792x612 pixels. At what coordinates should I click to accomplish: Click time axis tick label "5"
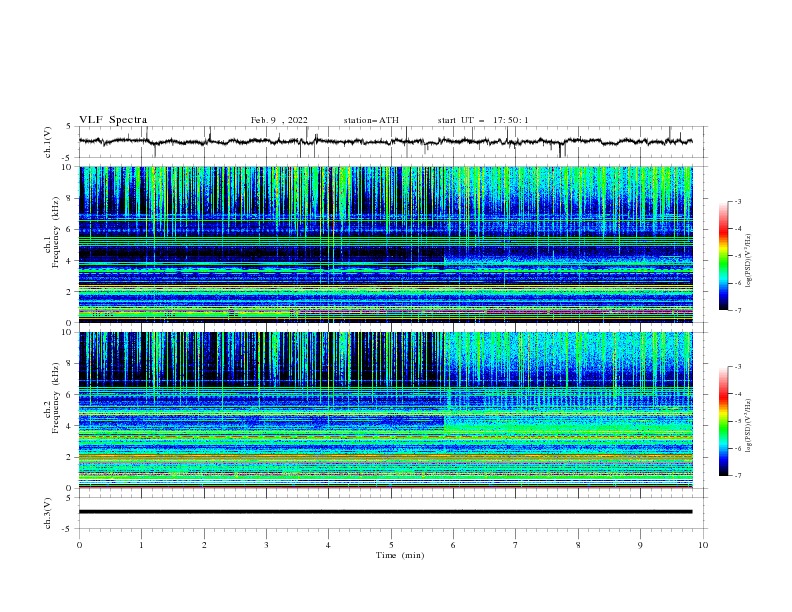391,545
